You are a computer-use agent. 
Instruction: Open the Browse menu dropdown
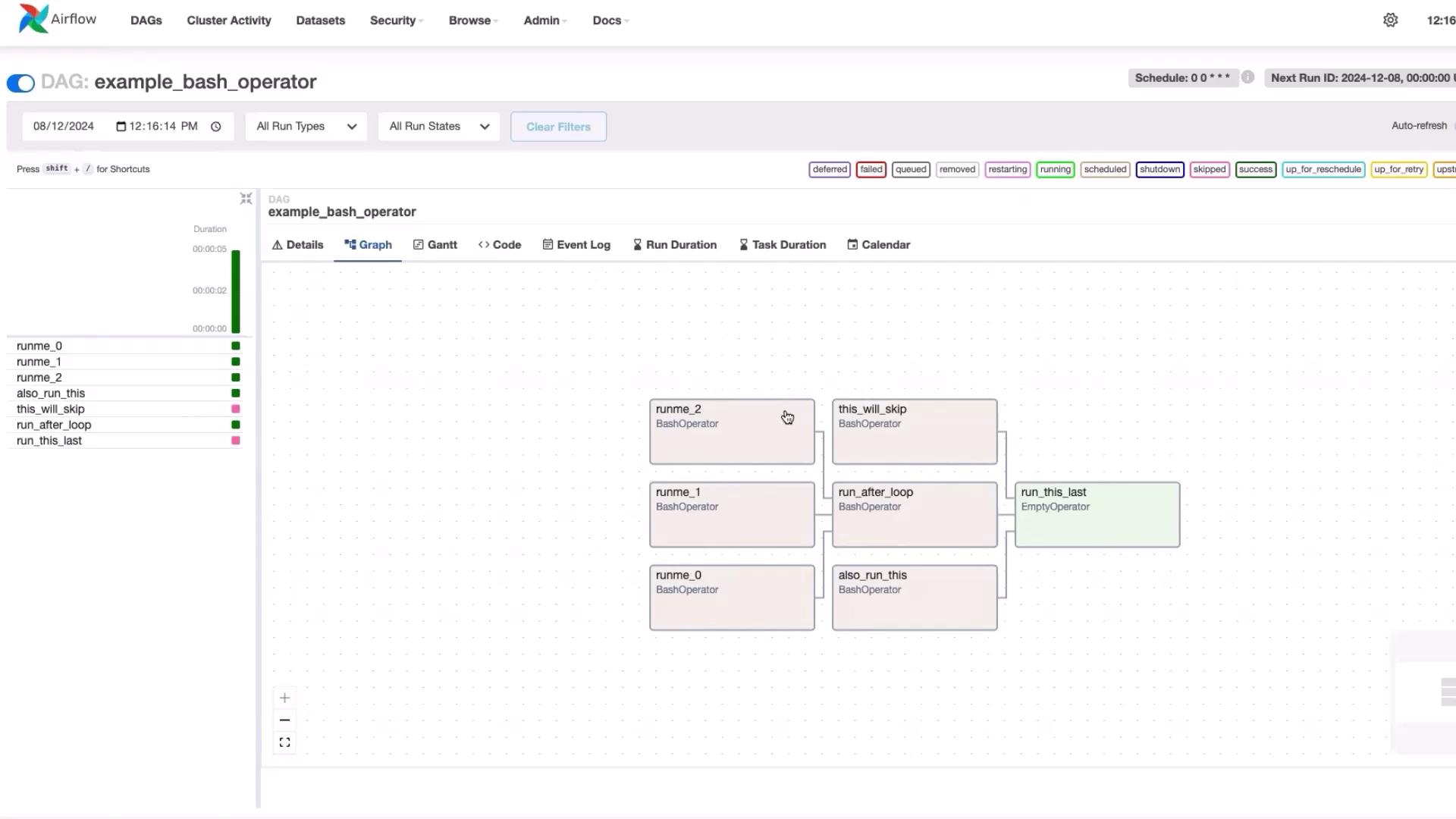472,20
